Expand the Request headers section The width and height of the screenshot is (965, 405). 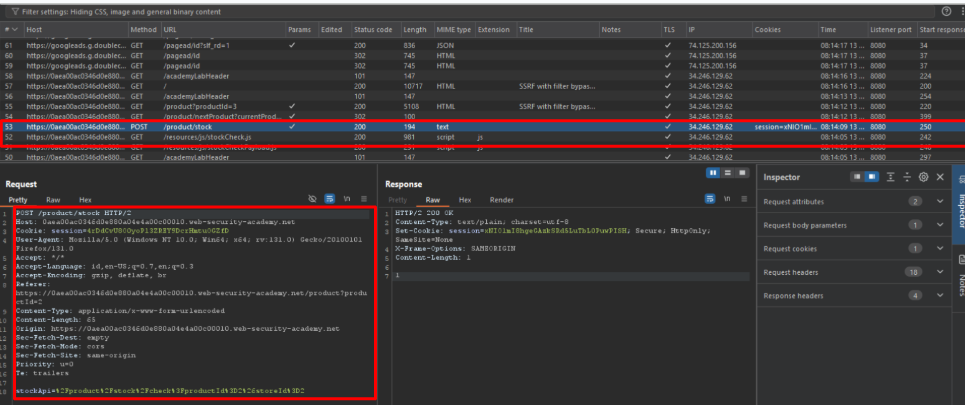[x=940, y=272]
